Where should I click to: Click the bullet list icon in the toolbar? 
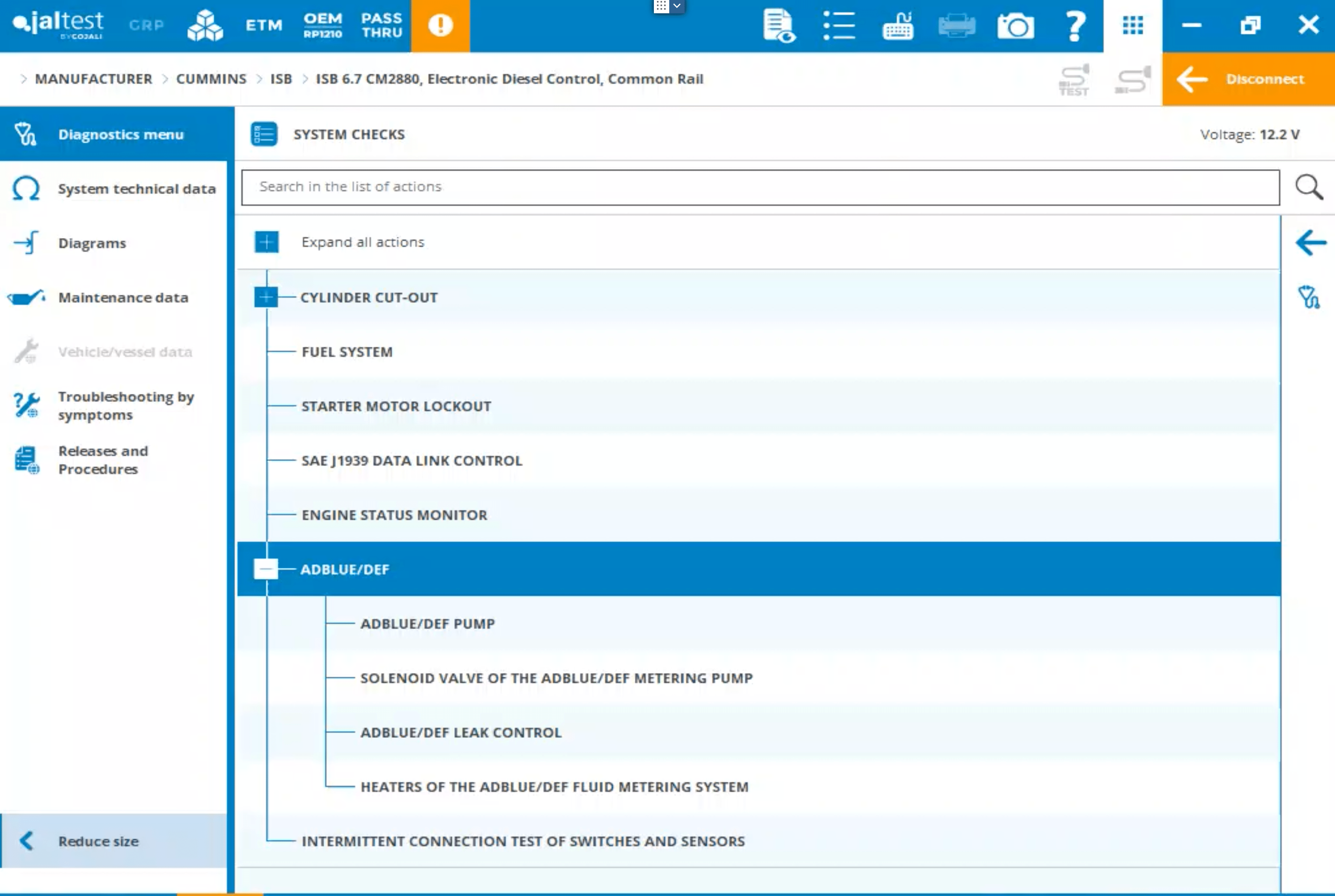[x=838, y=26]
